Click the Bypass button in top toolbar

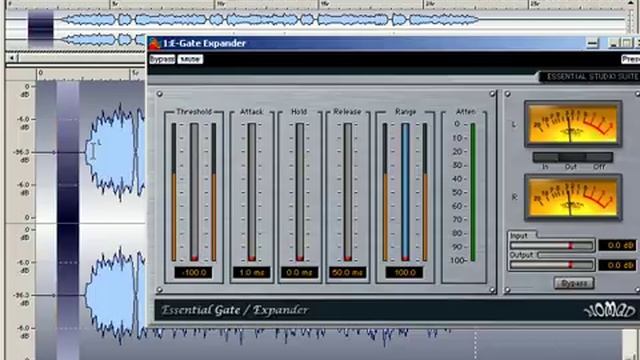click(162, 59)
